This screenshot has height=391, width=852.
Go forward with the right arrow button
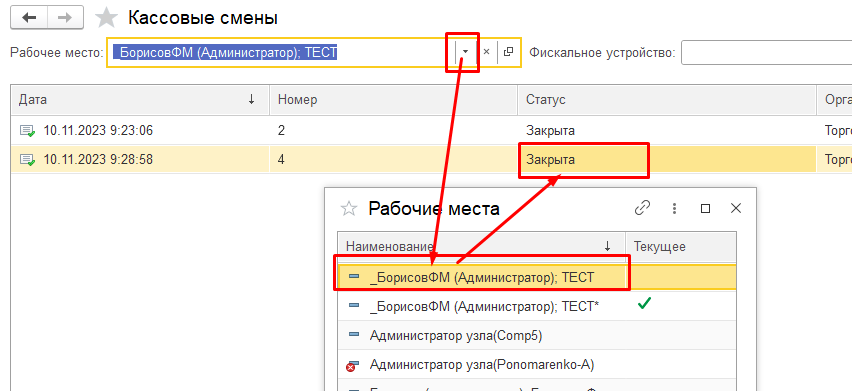click(65, 18)
